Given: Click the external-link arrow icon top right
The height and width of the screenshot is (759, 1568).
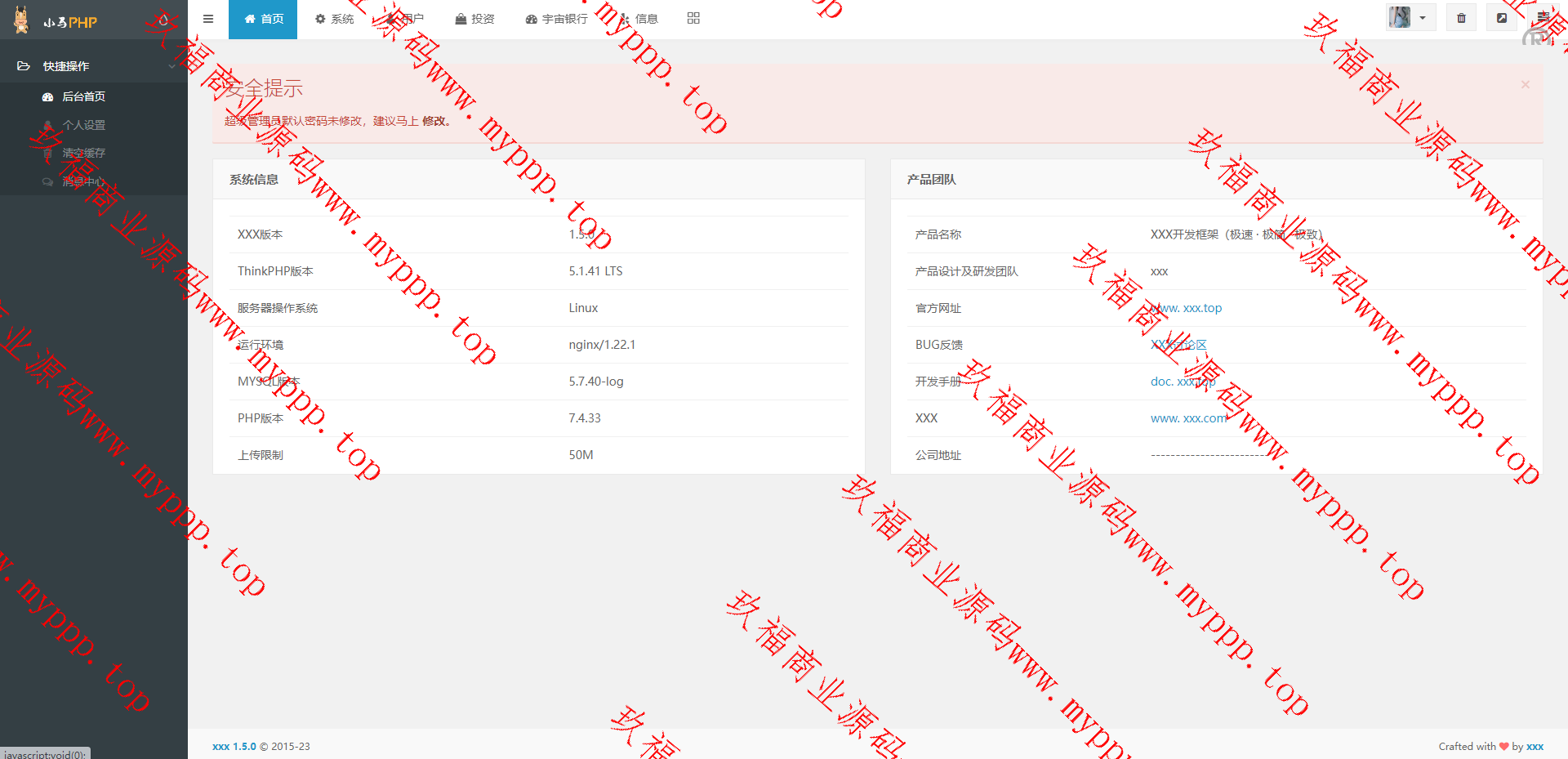Looking at the screenshot, I should 1501,18.
